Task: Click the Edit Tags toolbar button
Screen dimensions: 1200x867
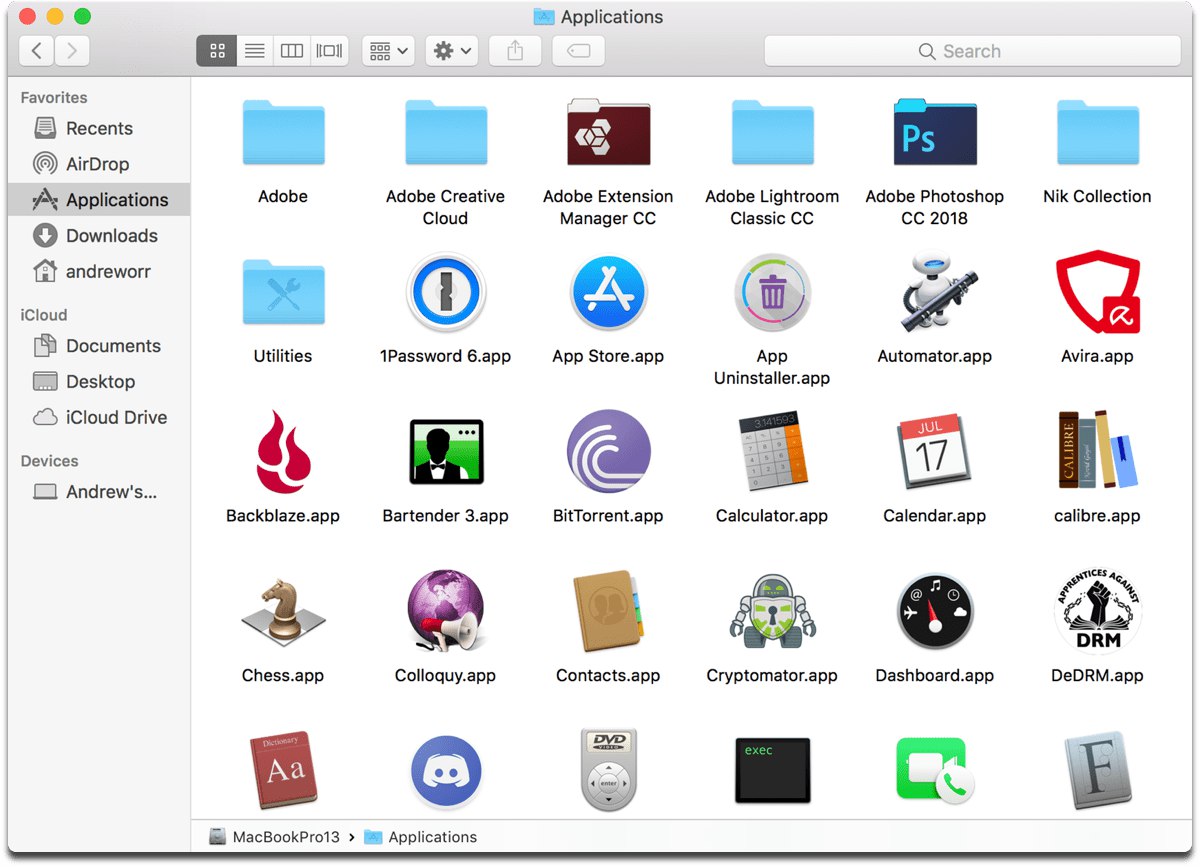Action: point(578,51)
